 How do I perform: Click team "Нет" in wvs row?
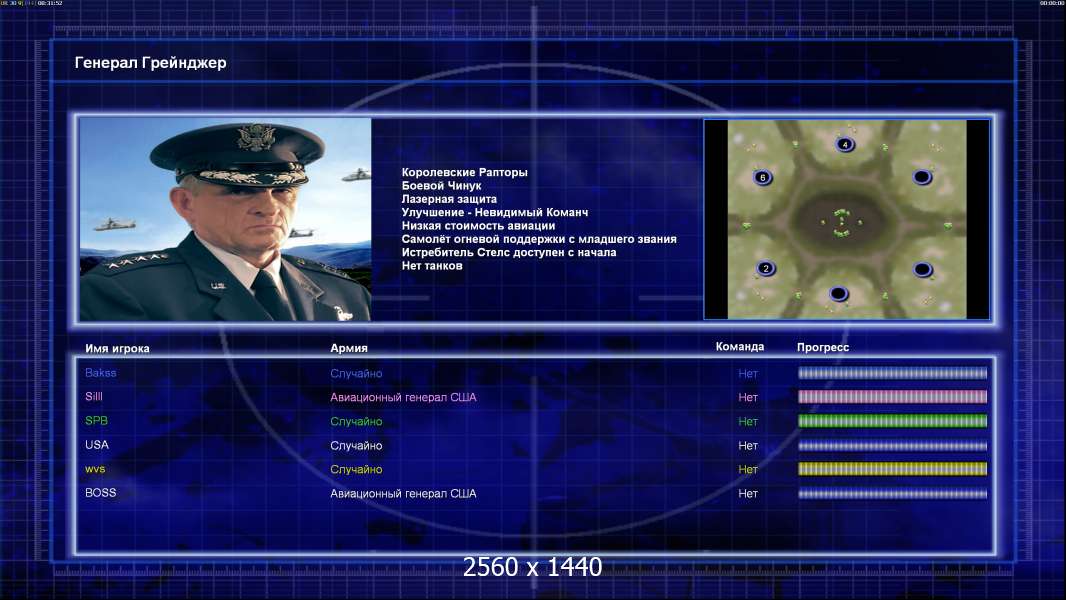point(748,470)
